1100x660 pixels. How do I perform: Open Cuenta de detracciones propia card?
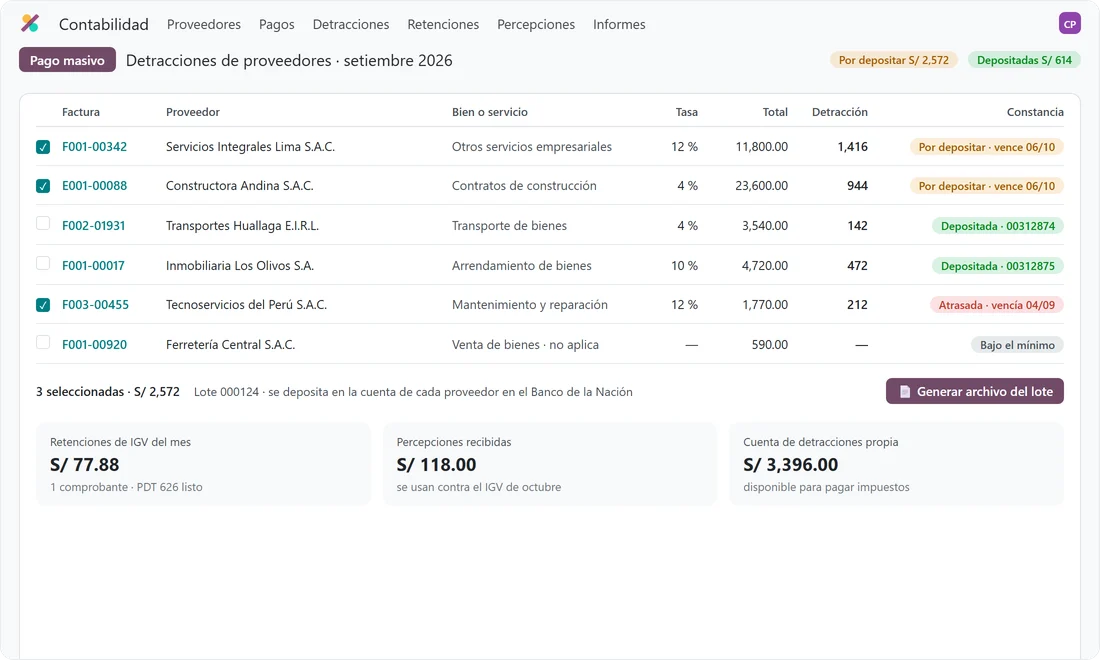tap(897, 464)
